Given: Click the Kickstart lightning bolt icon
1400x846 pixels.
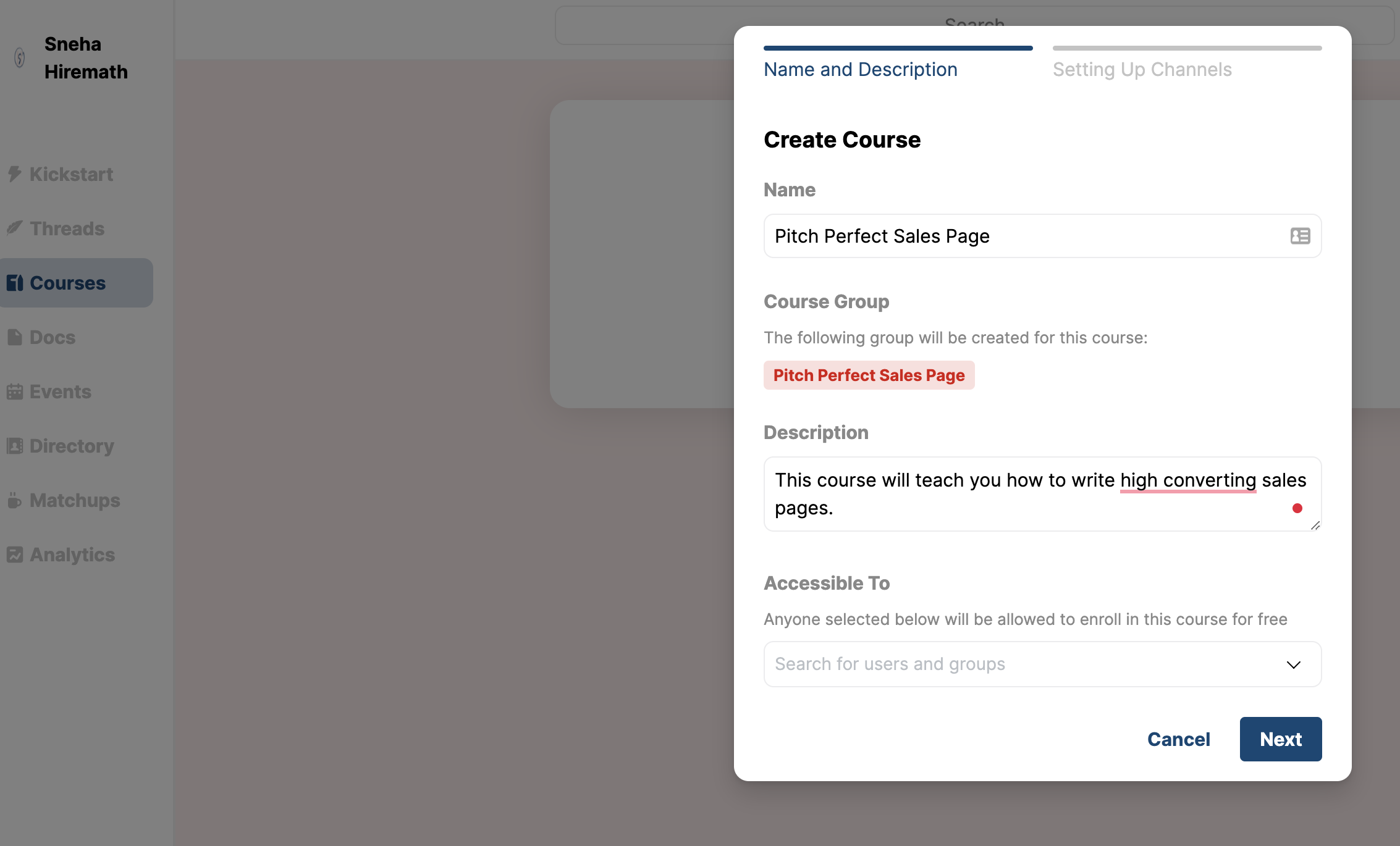Looking at the screenshot, I should pyautogui.click(x=15, y=174).
